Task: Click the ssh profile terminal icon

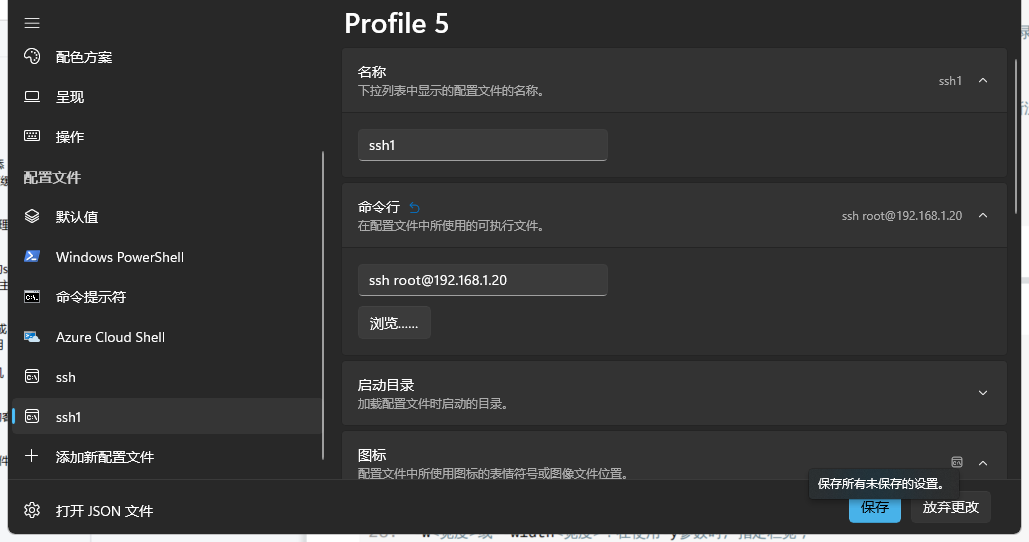Action: pyautogui.click(x=32, y=377)
